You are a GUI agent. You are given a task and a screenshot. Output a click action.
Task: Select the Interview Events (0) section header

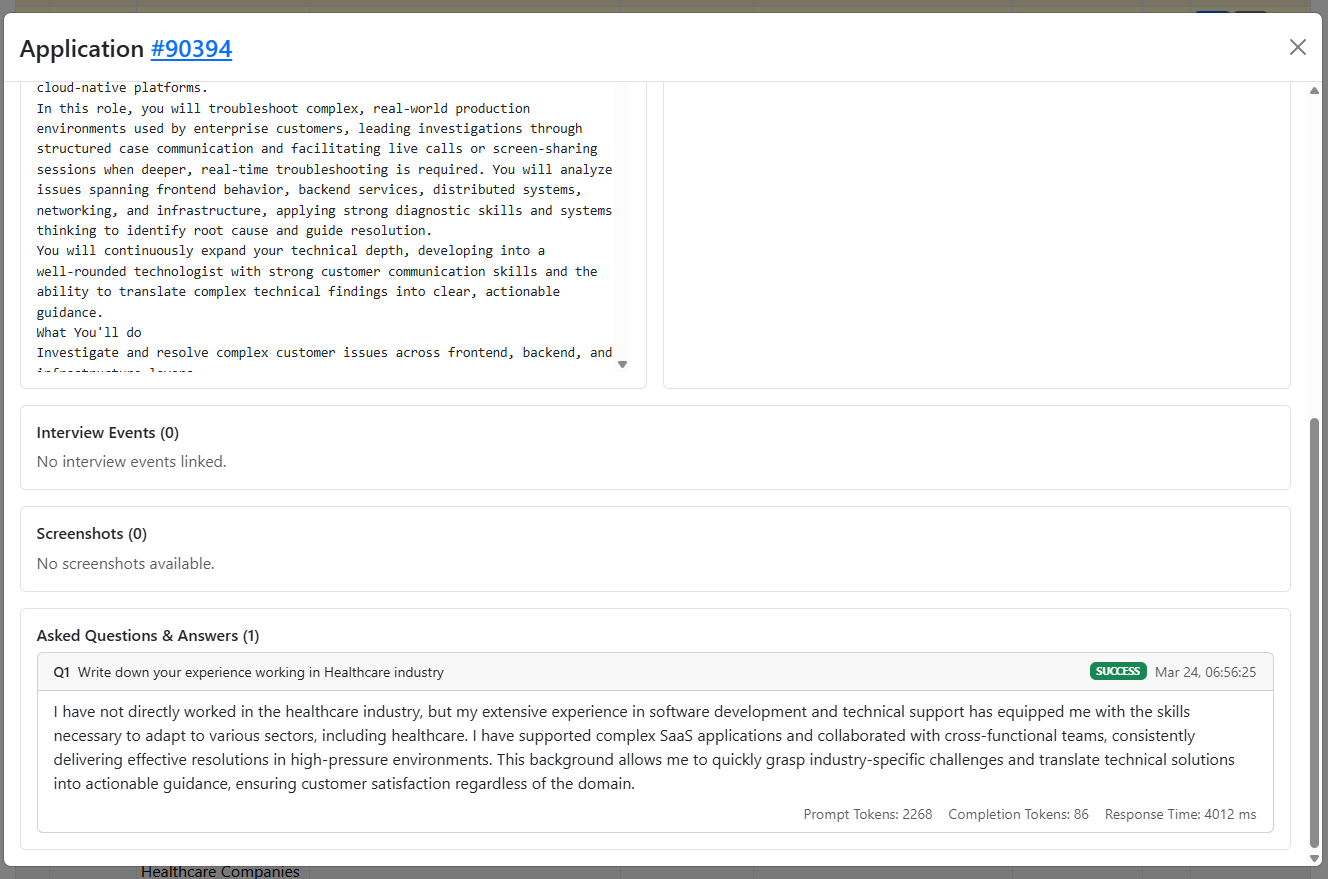(x=108, y=433)
